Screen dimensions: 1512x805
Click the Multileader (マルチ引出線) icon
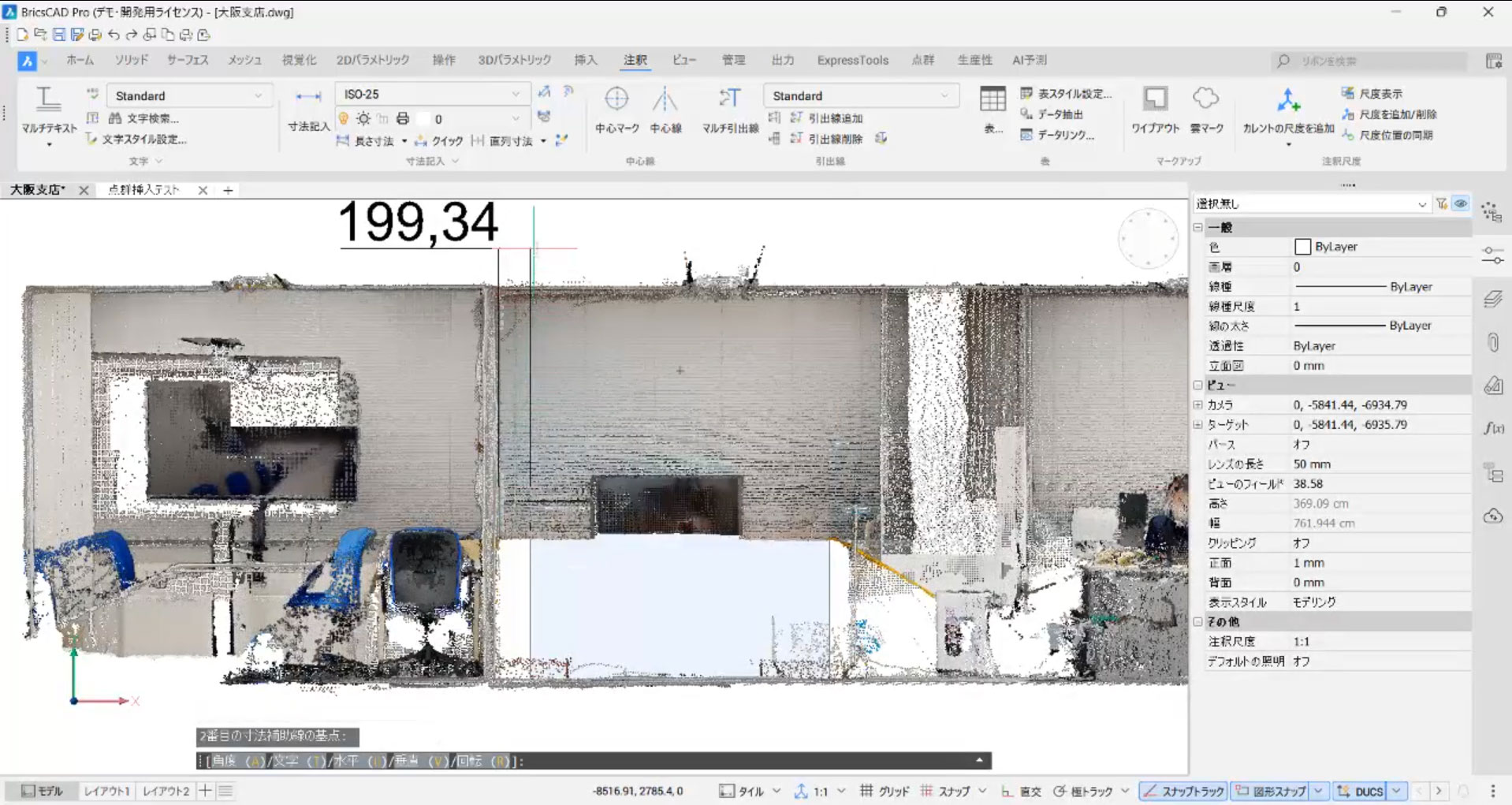tap(730, 99)
